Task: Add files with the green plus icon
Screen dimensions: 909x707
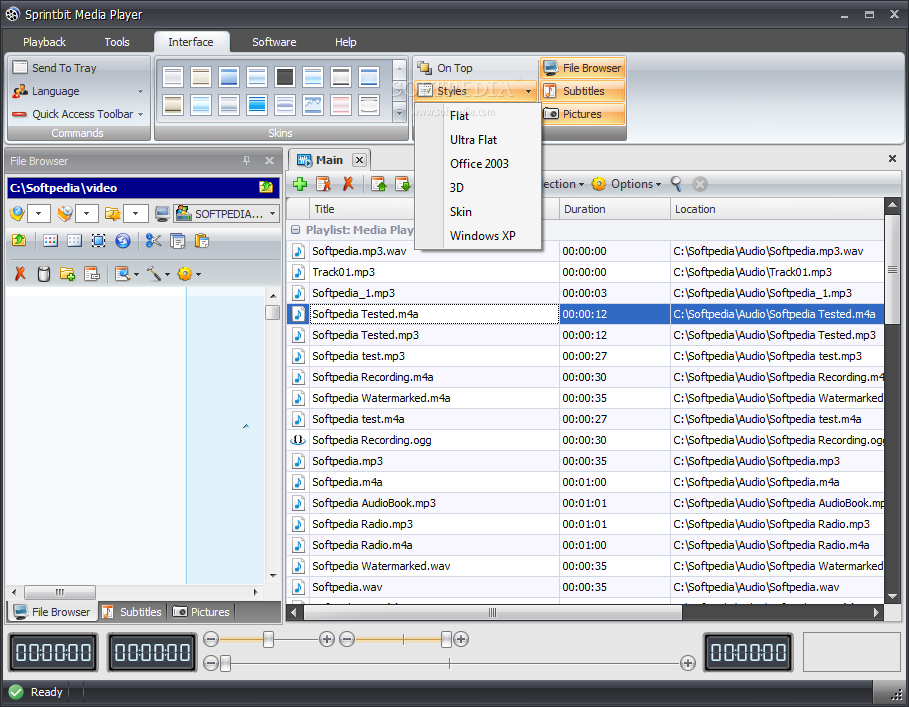Action: pyautogui.click(x=300, y=184)
